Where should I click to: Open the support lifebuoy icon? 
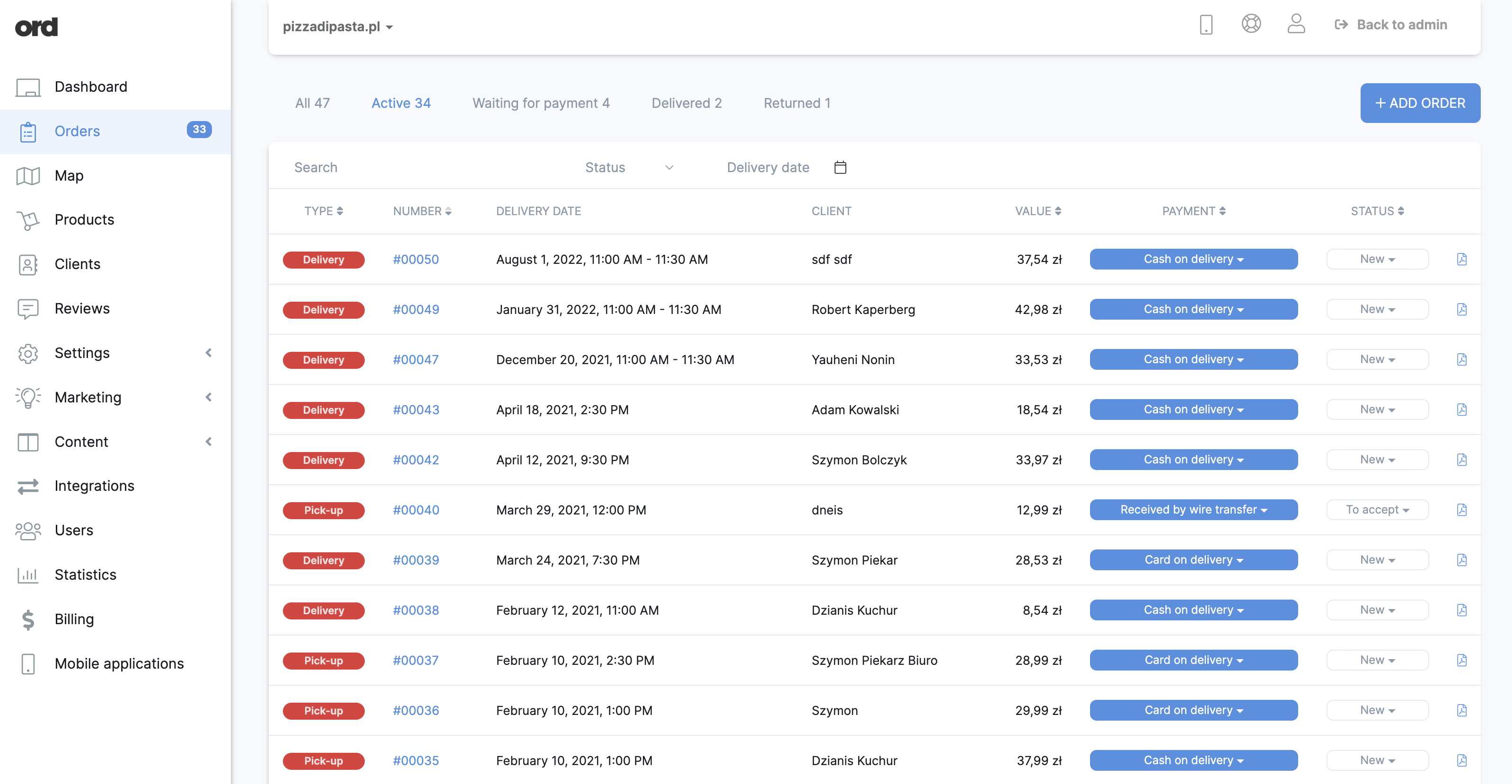1251,24
